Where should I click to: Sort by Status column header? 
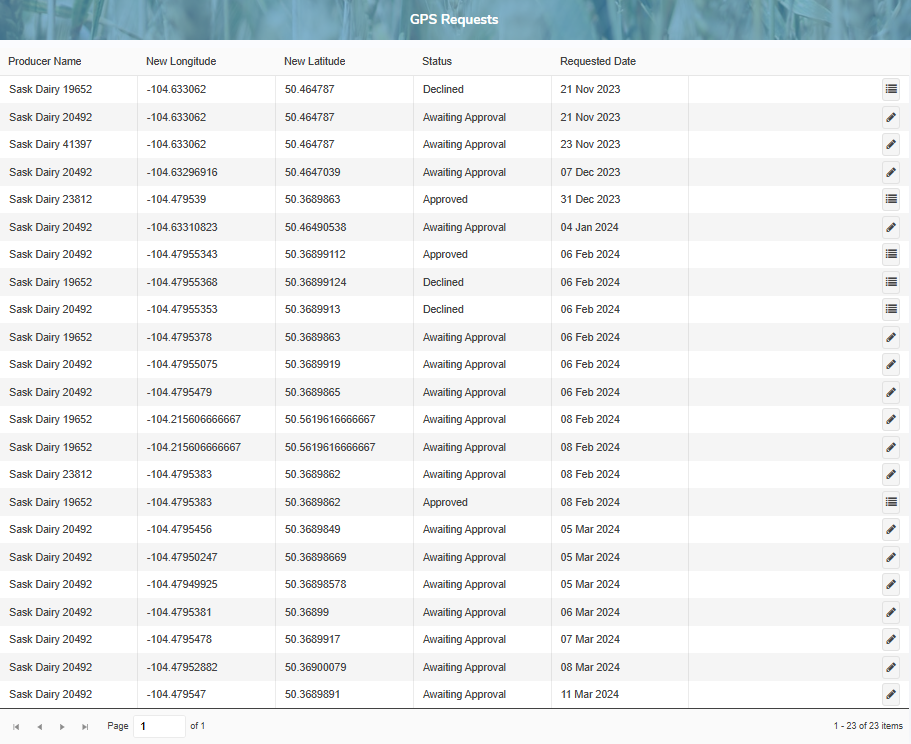click(437, 61)
